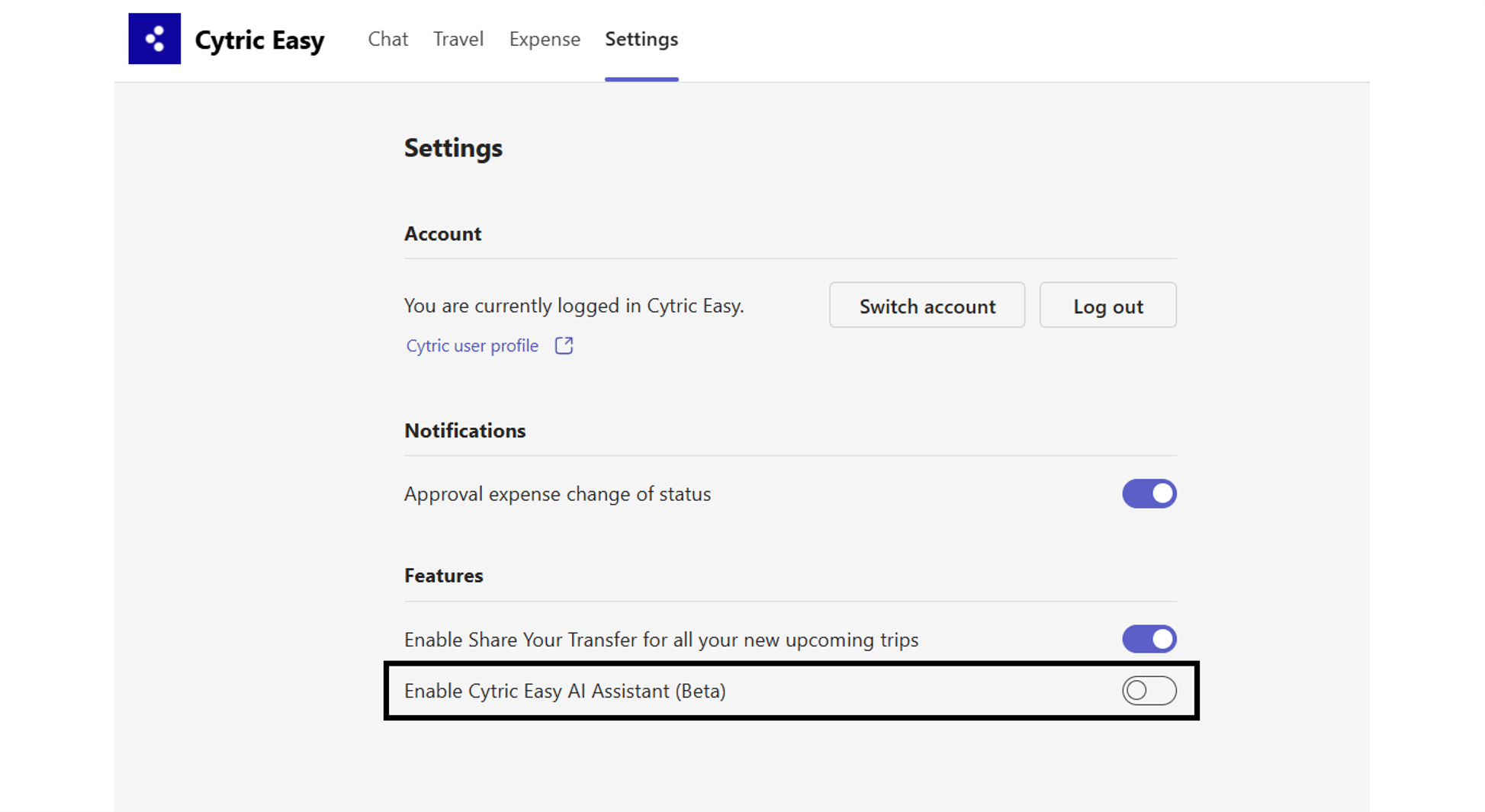Viewport: 1485px width, 812px height.
Task: Click the Log out button
Action: pos(1107,306)
